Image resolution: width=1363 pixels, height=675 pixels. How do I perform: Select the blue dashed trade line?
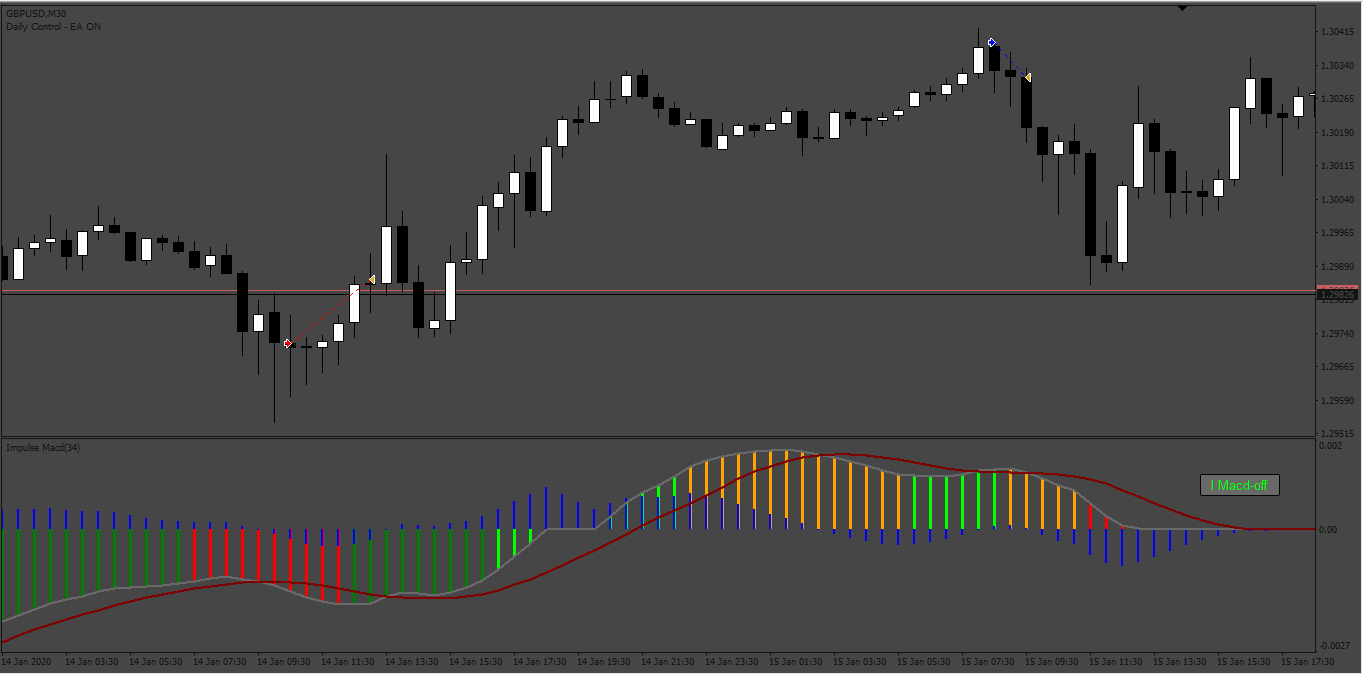point(1010,60)
